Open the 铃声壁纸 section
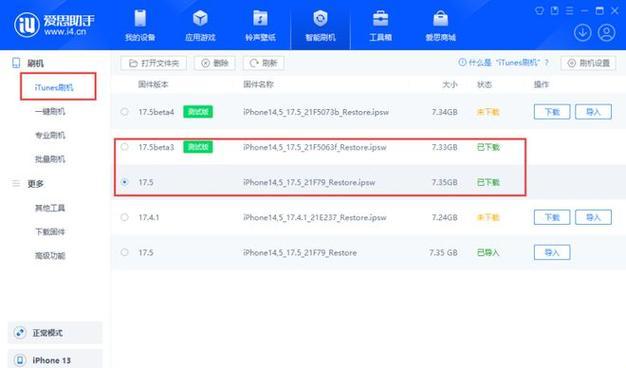The width and height of the screenshot is (626, 368). 260,26
